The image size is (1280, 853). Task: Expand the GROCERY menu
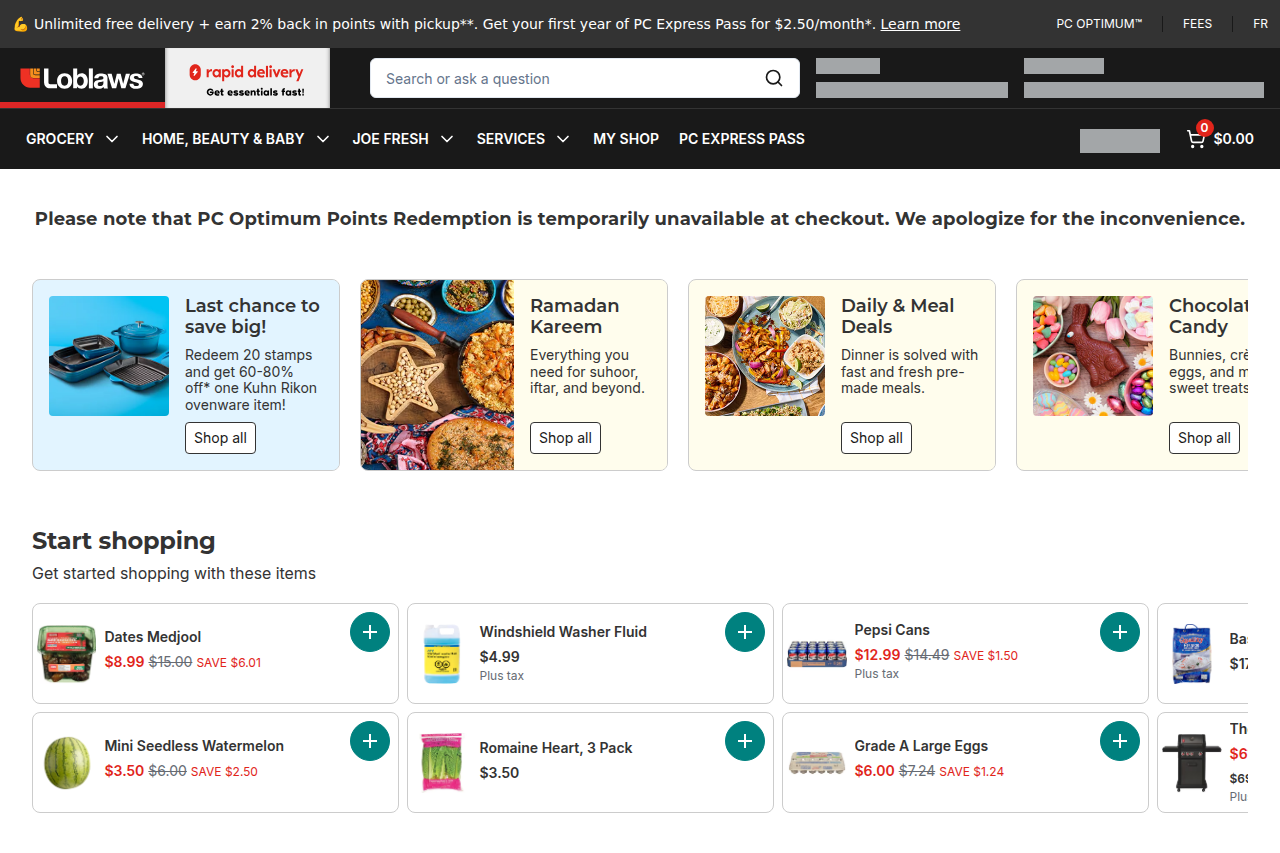point(71,138)
